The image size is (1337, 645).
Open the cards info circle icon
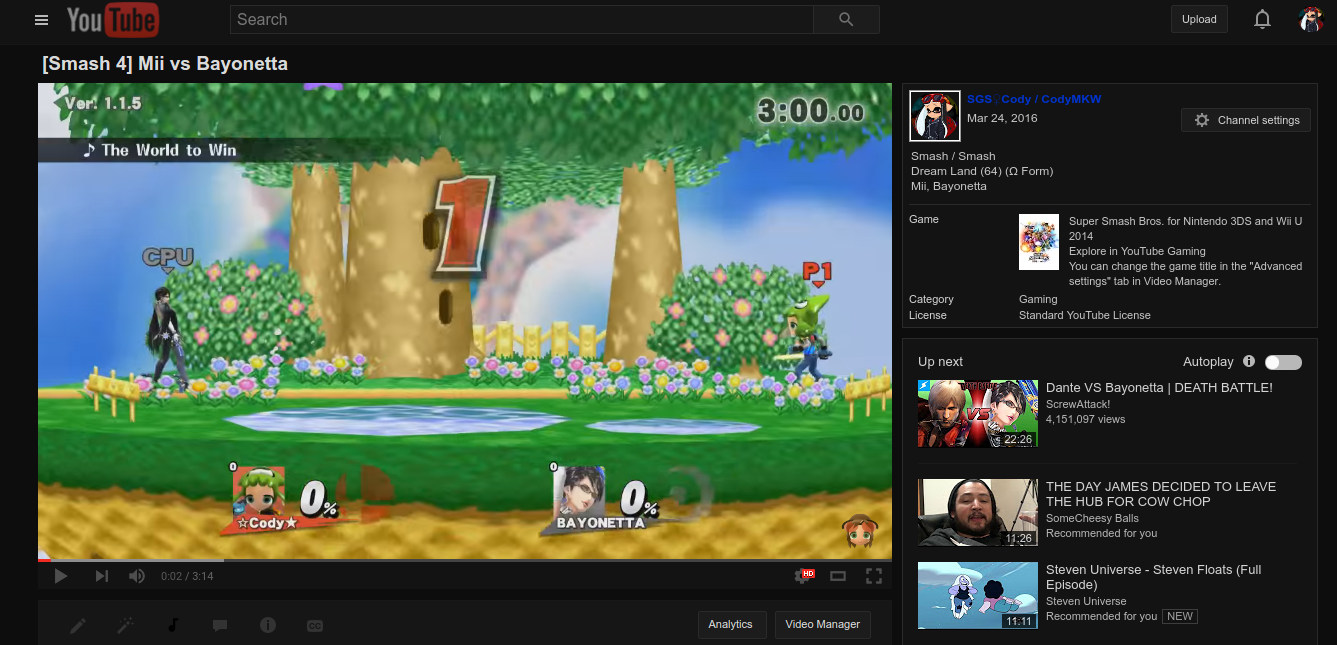tap(267, 625)
